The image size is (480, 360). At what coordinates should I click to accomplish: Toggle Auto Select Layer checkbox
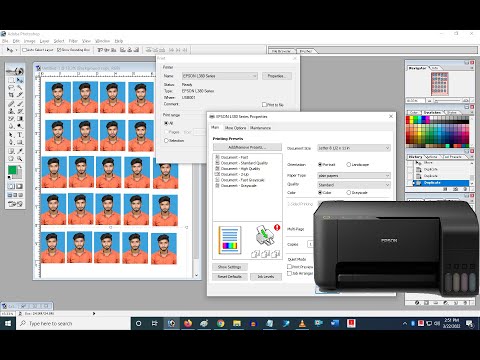pos(25,50)
